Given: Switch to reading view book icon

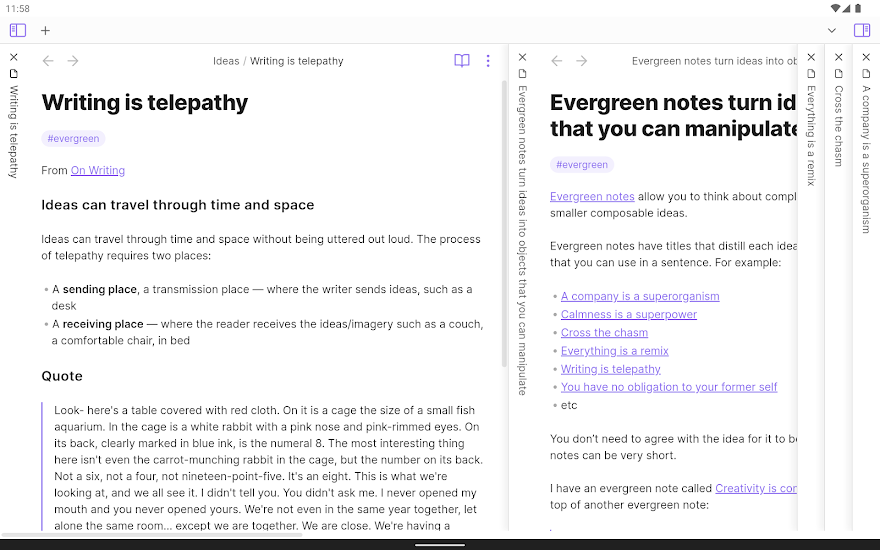Looking at the screenshot, I should [x=462, y=61].
